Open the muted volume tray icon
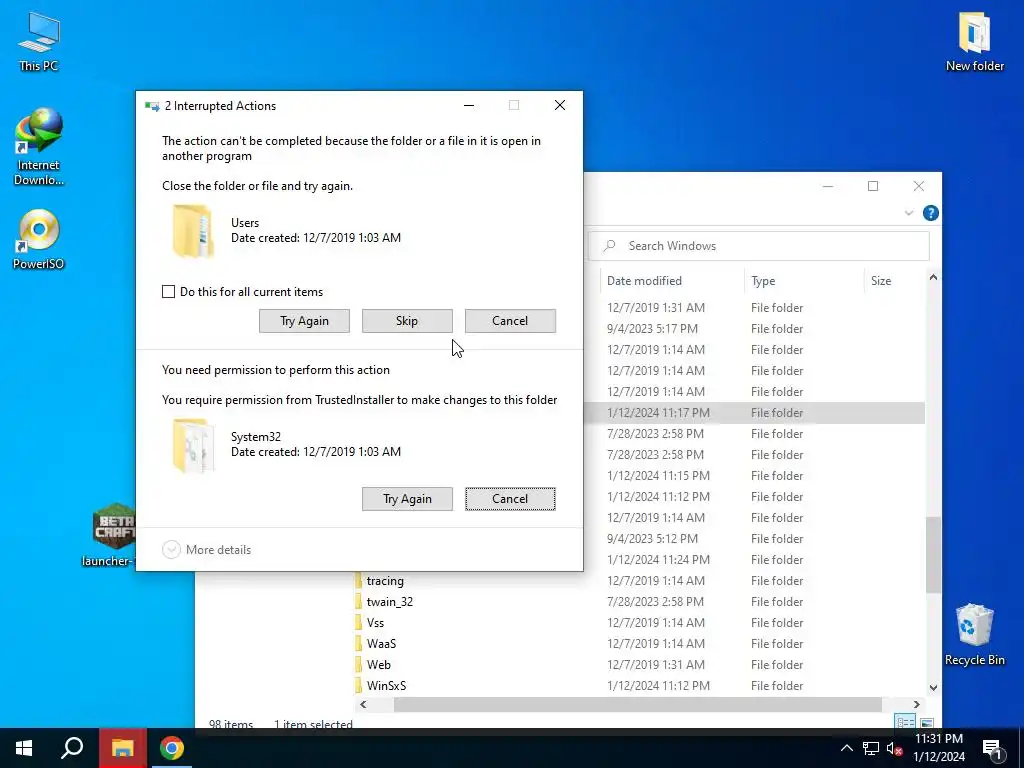Viewport: 1024px width, 768px height. point(894,748)
